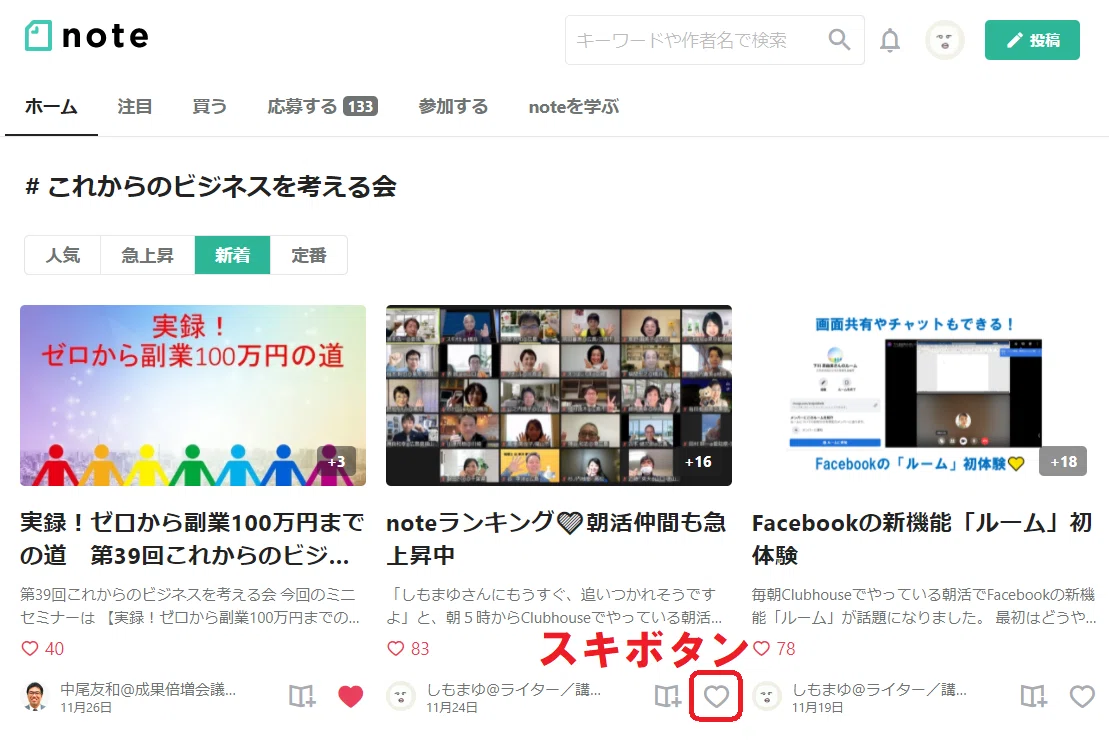Open the Facebook ルーム初体験 thumbnail
The width and height of the screenshot is (1109, 743).
tap(924, 395)
